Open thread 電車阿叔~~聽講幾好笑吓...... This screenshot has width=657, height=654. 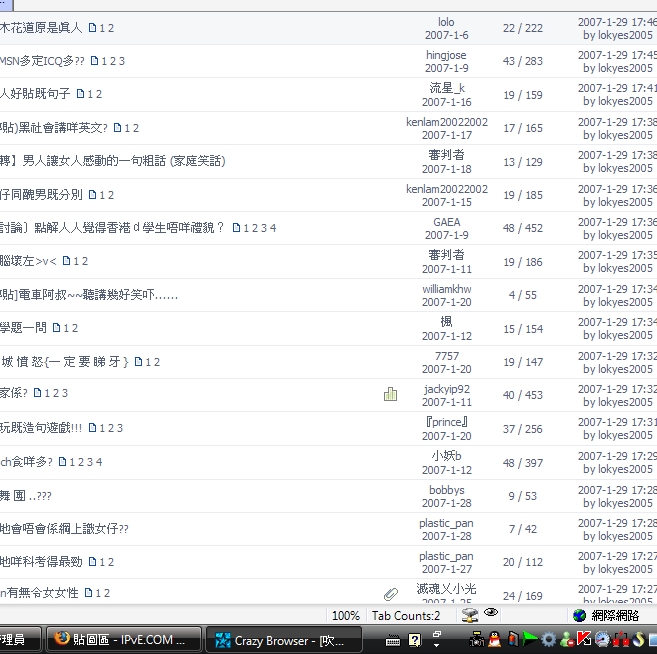tap(89, 295)
